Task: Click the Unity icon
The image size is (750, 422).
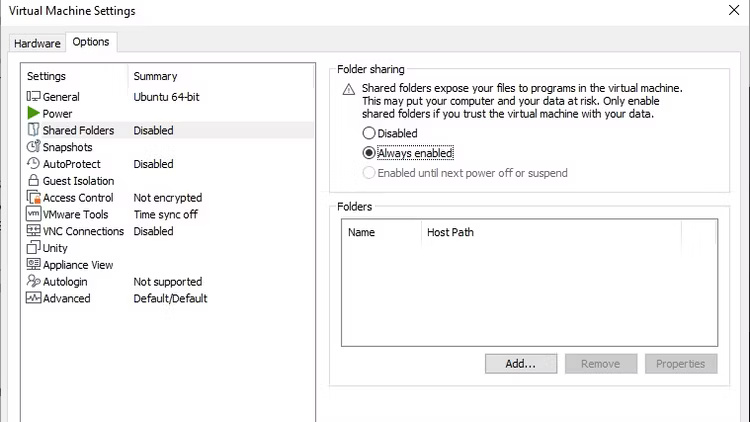Action: pyautogui.click(x=34, y=248)
